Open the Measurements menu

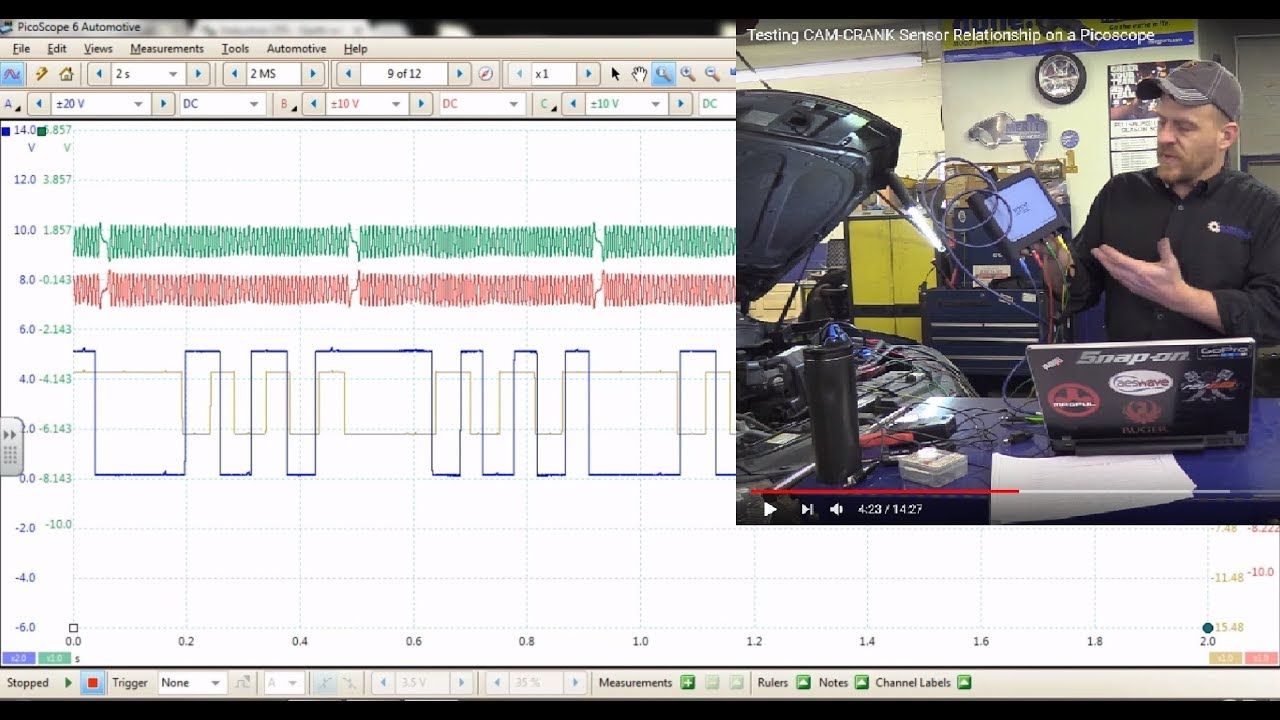point(167,48)
